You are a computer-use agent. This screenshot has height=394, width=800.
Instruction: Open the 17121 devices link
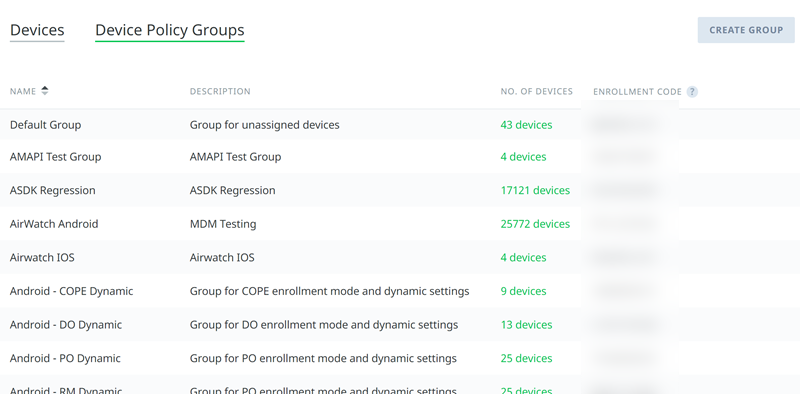click(535, 190)
